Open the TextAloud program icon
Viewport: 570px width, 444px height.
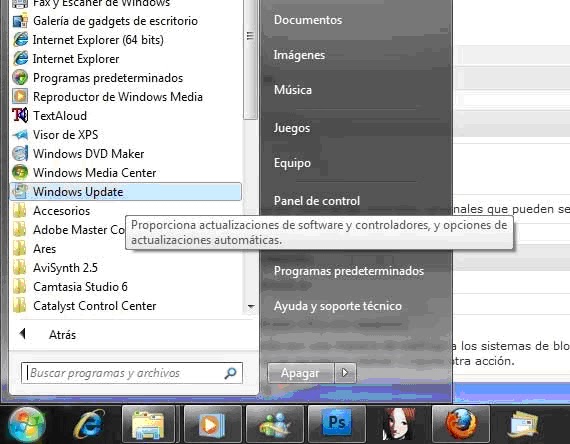[x=20, y=115]
